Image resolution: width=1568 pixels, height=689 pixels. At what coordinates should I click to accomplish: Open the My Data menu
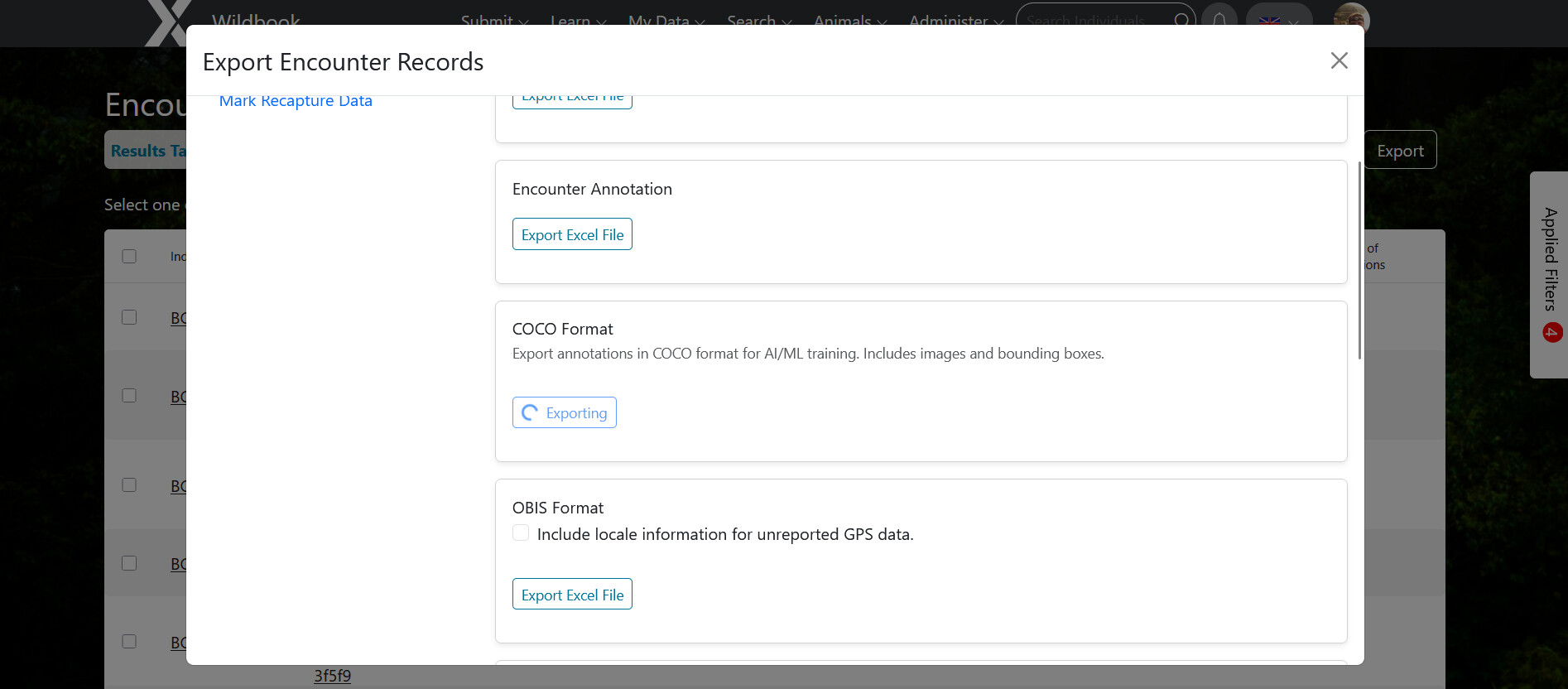[x=666, y=20]
